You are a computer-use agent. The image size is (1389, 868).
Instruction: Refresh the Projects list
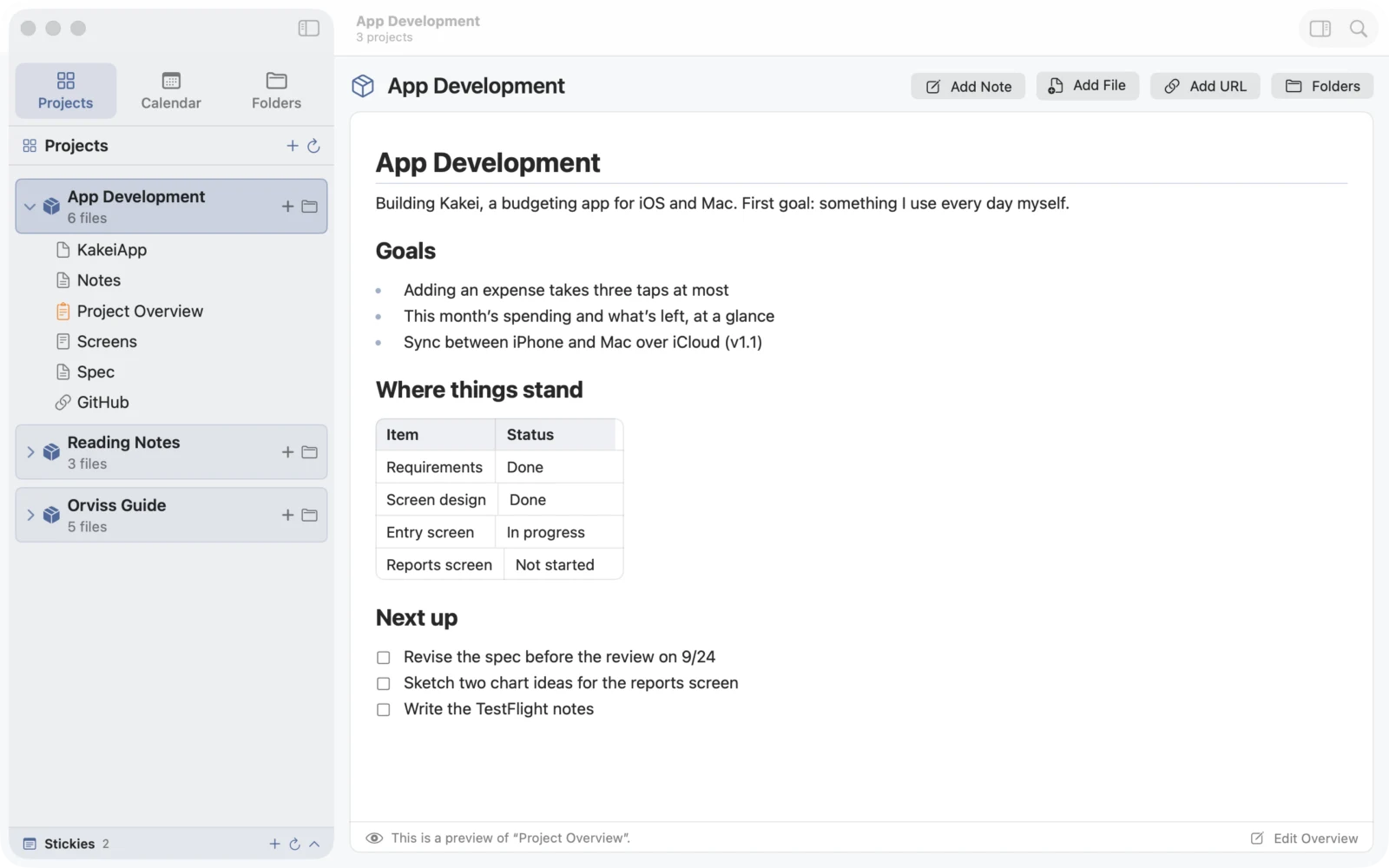pos(313,146)
